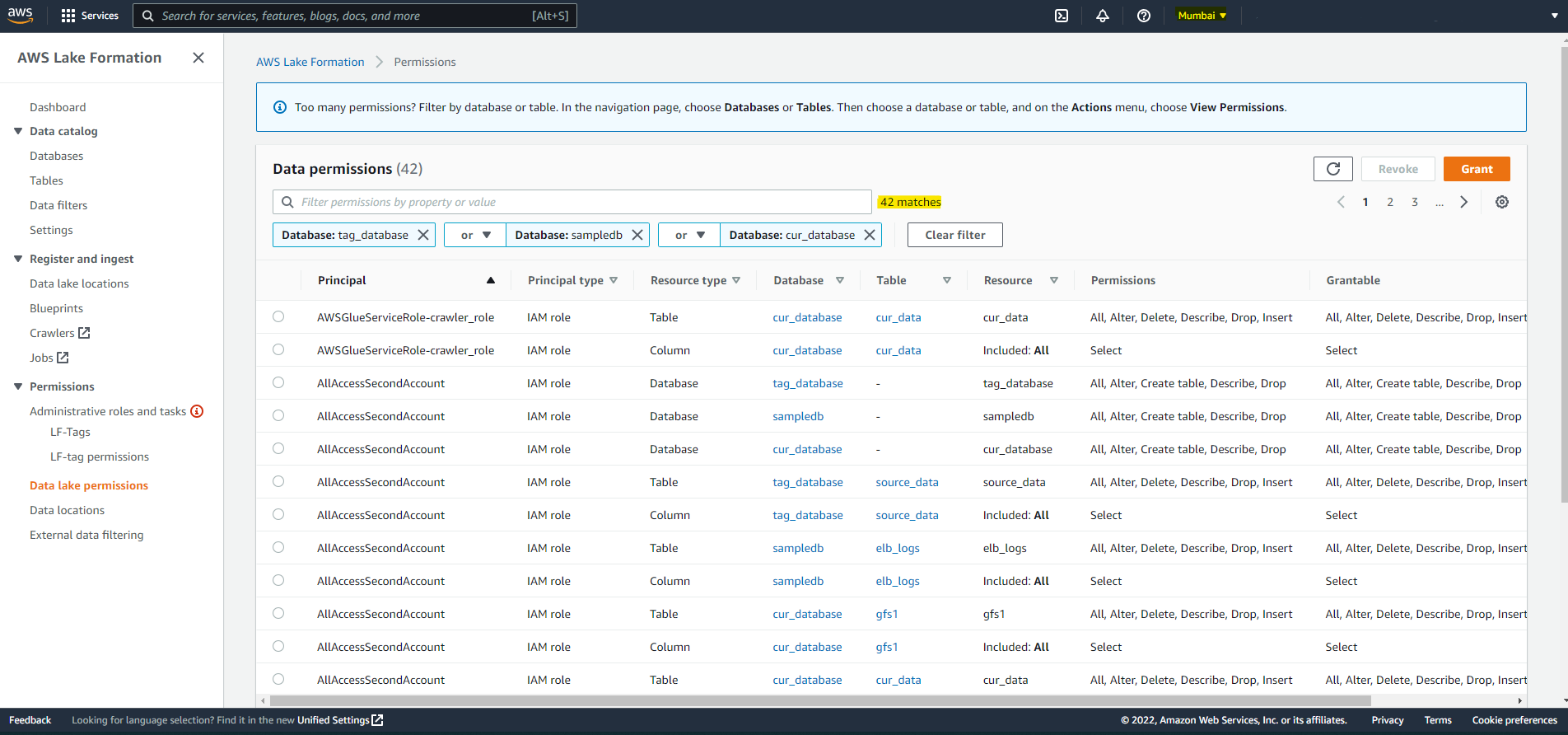Open the Mumbai region dropdown
The image size is (1568, 735).
pyautogui.click(x=1202, y=16)
